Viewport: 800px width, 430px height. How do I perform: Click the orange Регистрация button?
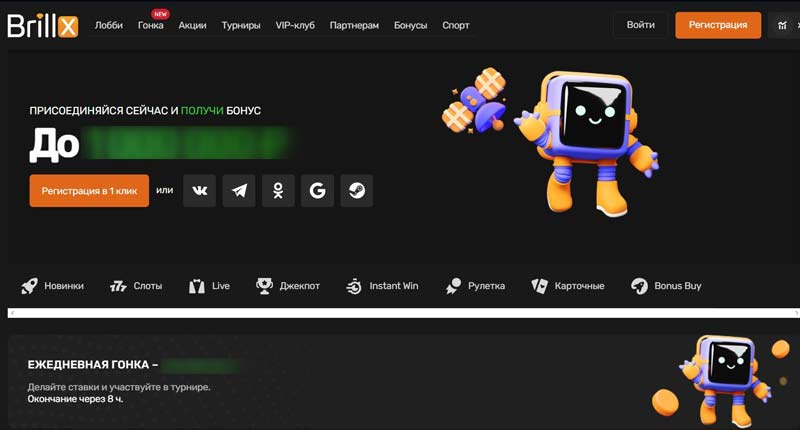coord(718,25)
